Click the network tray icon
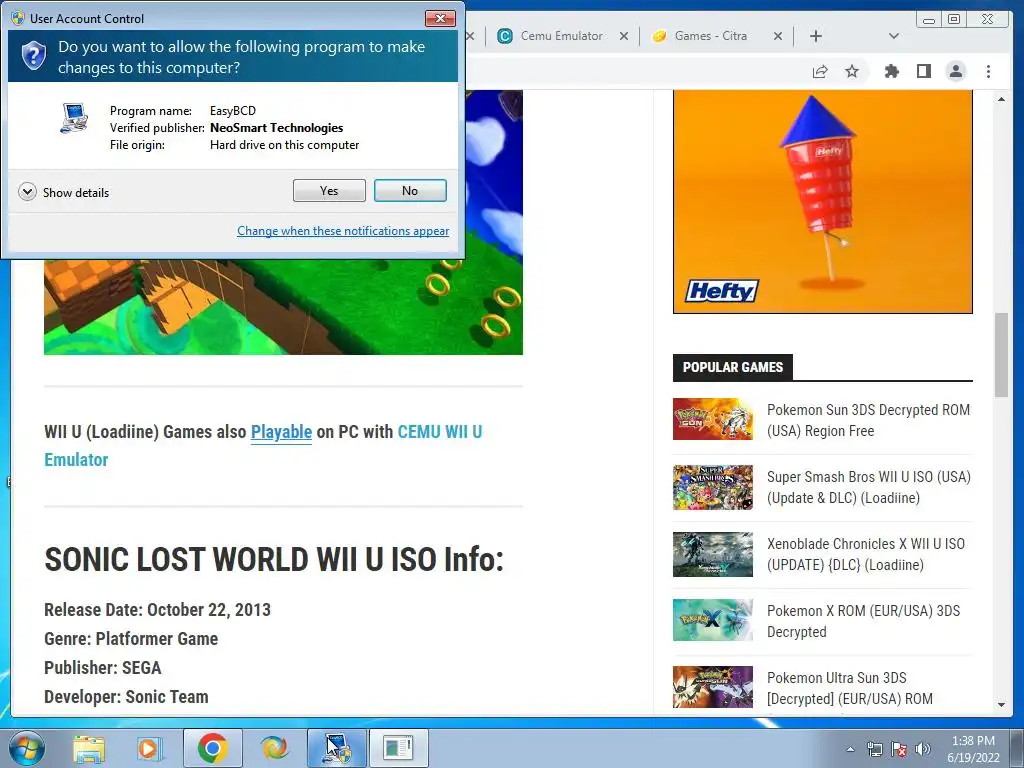 tap(874, 749)
